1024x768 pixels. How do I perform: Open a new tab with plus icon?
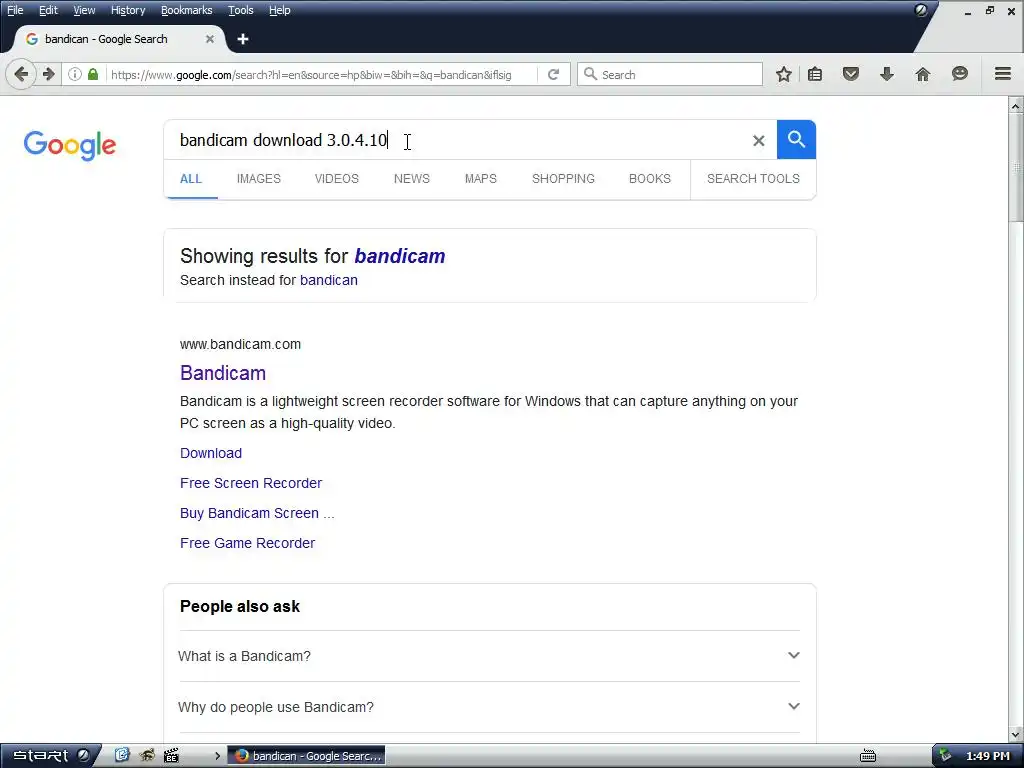(x=243, y=39)
